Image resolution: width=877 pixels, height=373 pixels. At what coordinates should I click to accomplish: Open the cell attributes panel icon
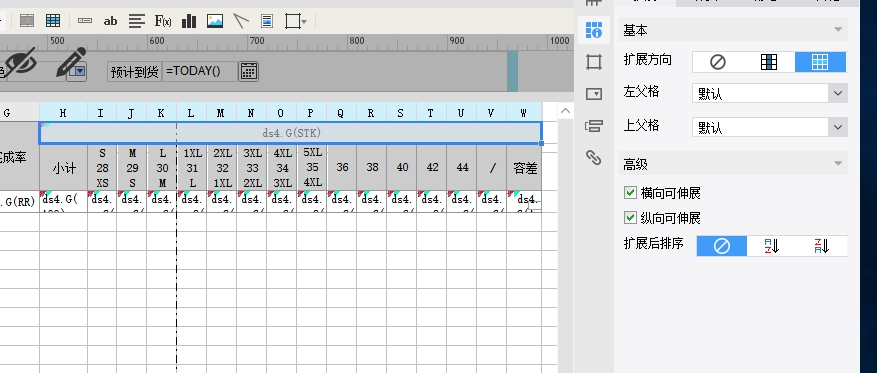pos(593,30)
